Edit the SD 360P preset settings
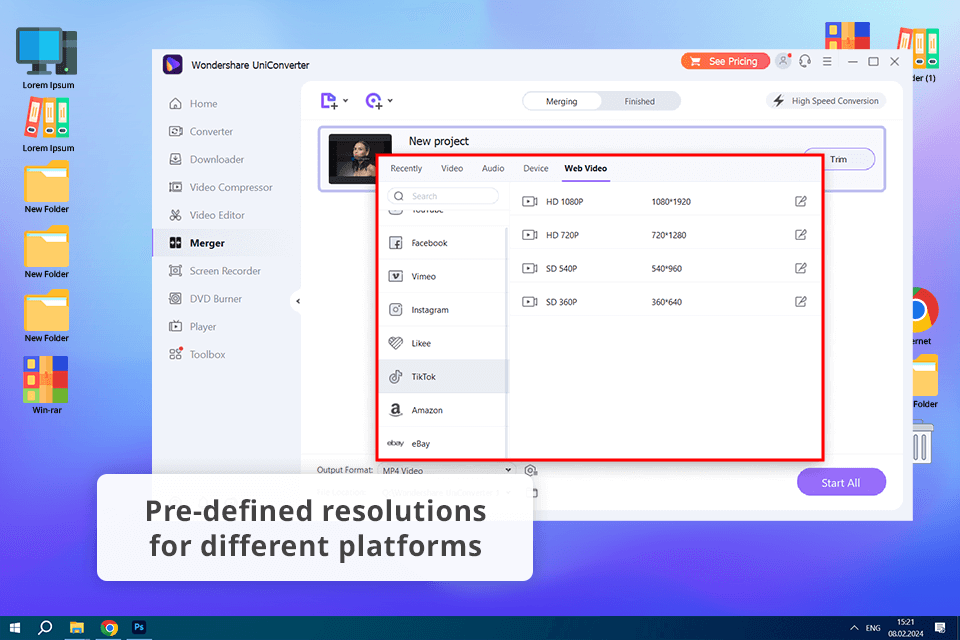 point(801,301)
